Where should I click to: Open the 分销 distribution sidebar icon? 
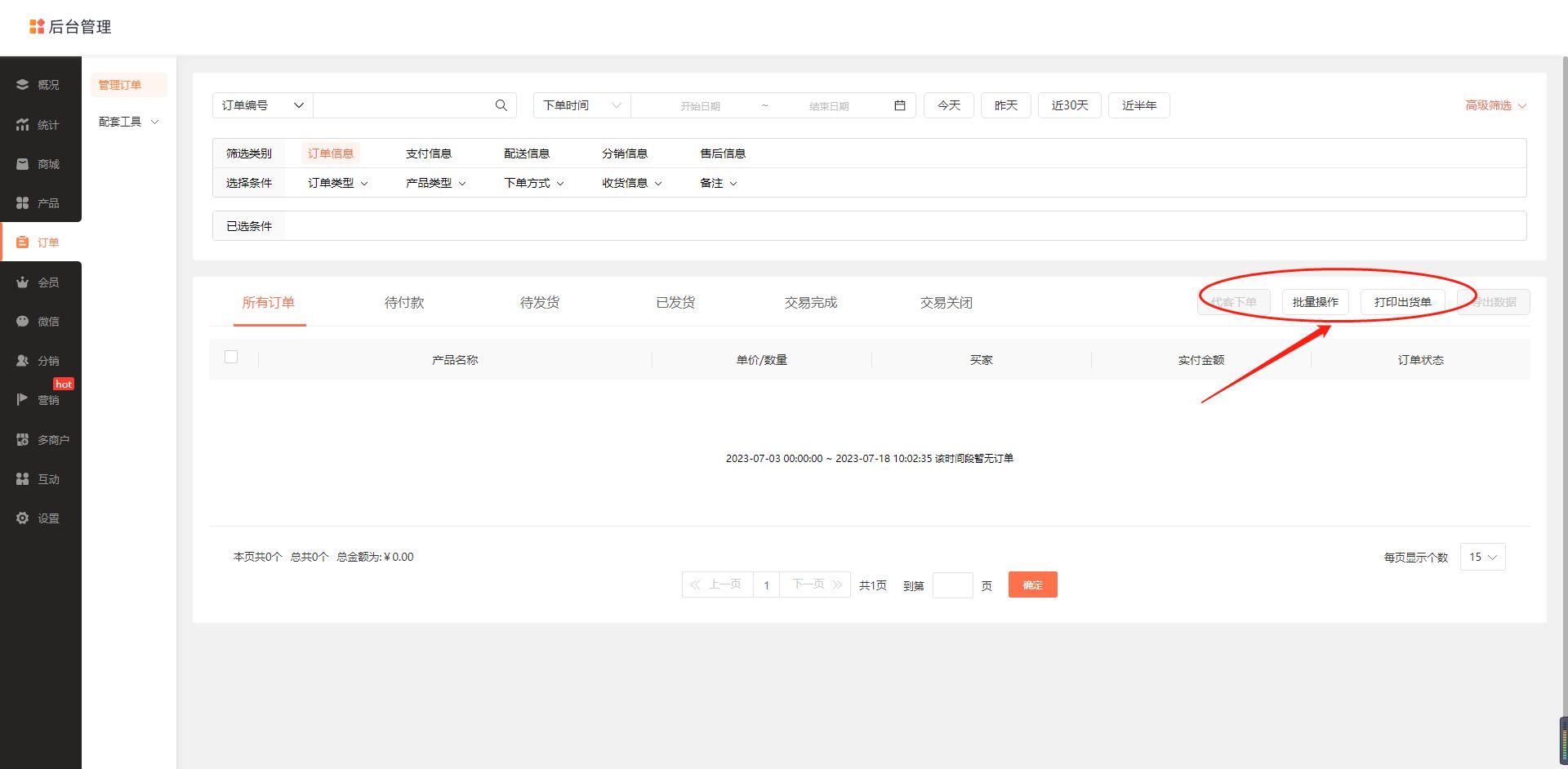(22, 361)
